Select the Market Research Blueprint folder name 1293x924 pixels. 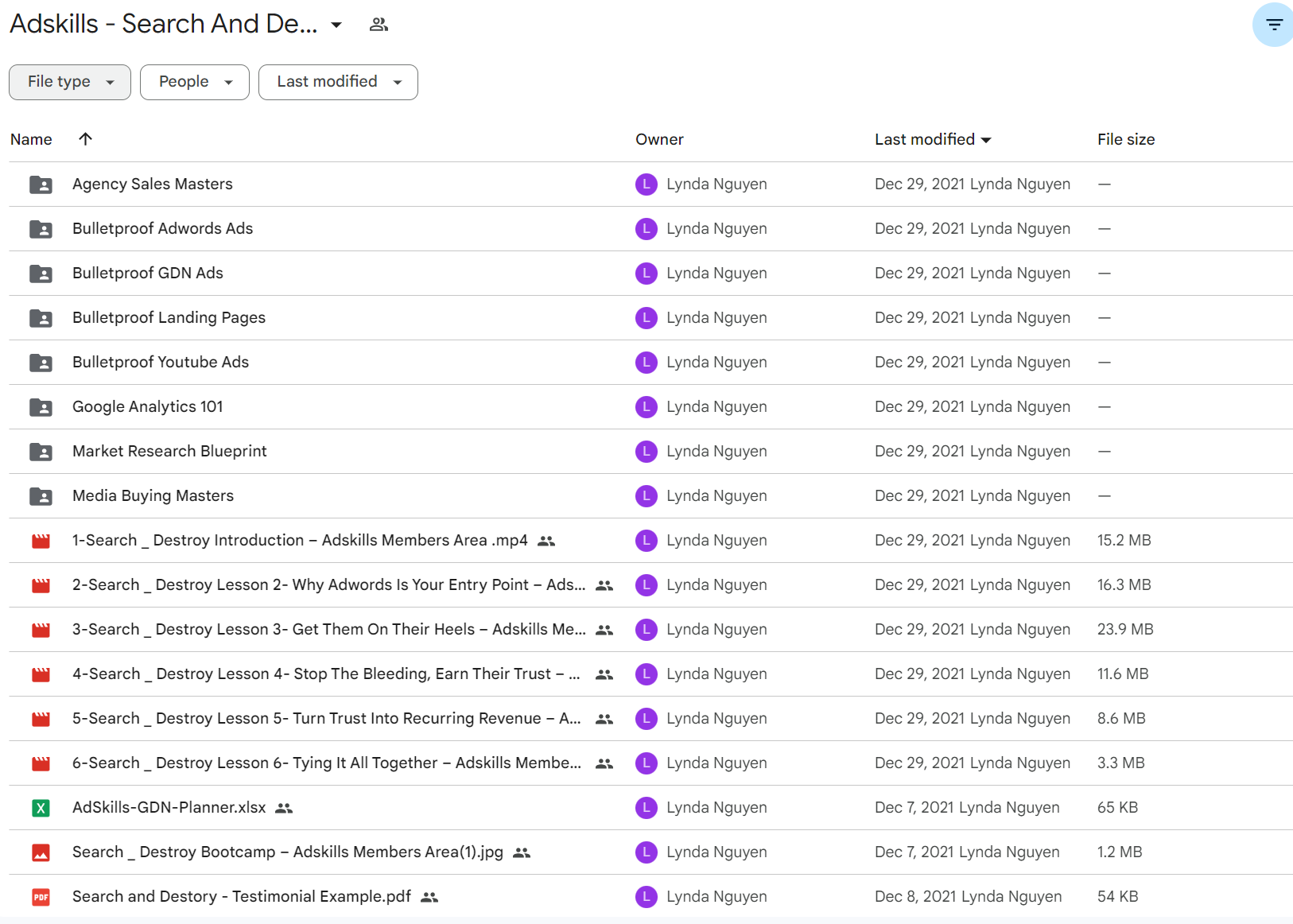point(170,452)
